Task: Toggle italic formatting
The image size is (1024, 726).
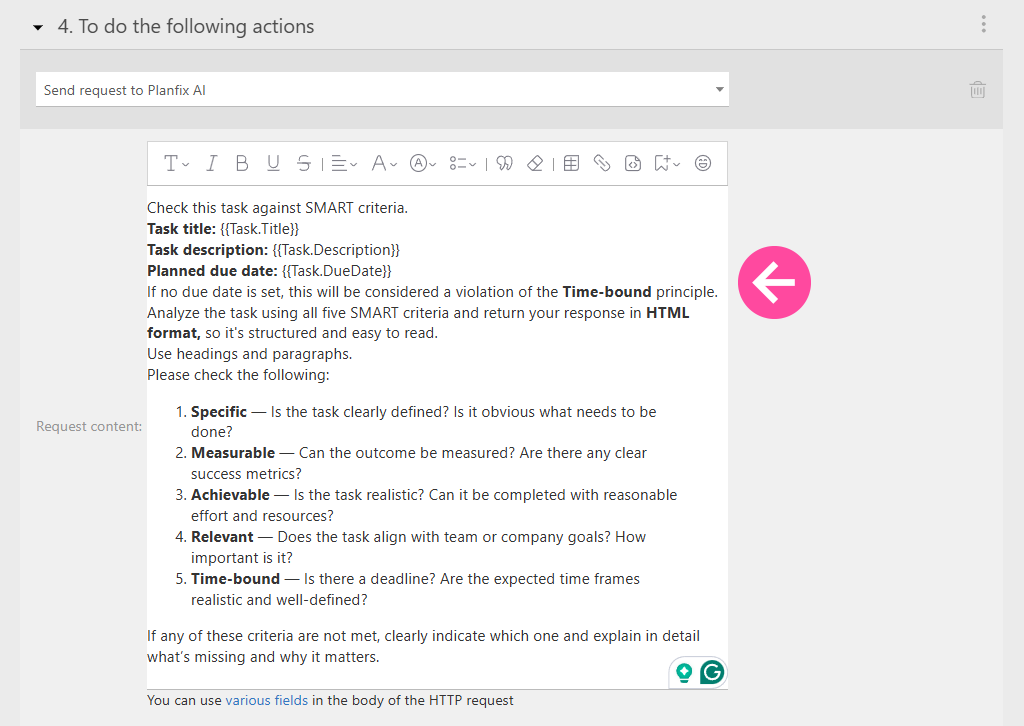Action: point(212,163)
